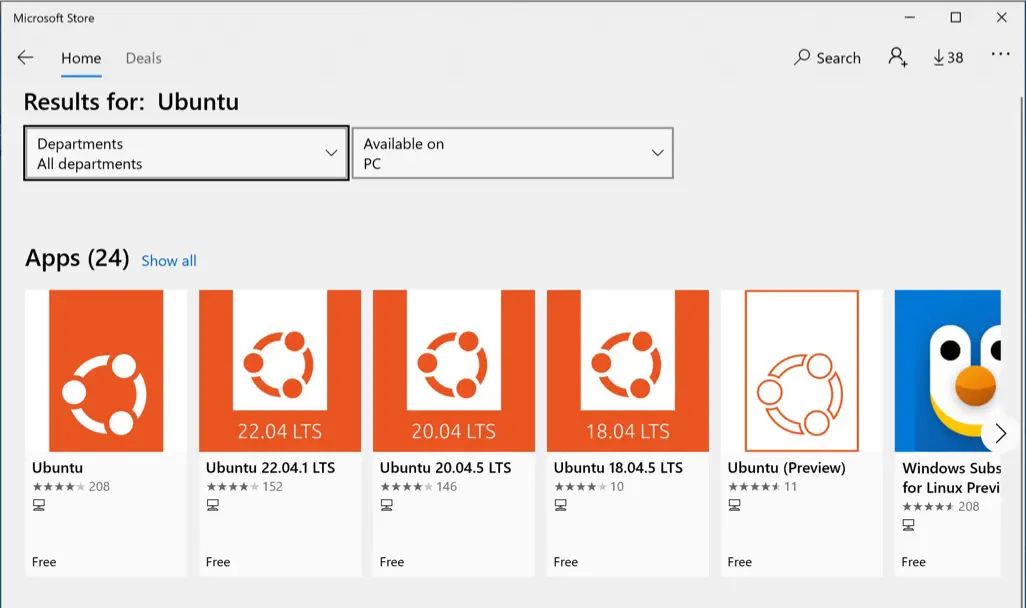Click the Ubuntu 22.04 LTS app icon
Viewport: 1026px width, 608px height.
[280, 371]
